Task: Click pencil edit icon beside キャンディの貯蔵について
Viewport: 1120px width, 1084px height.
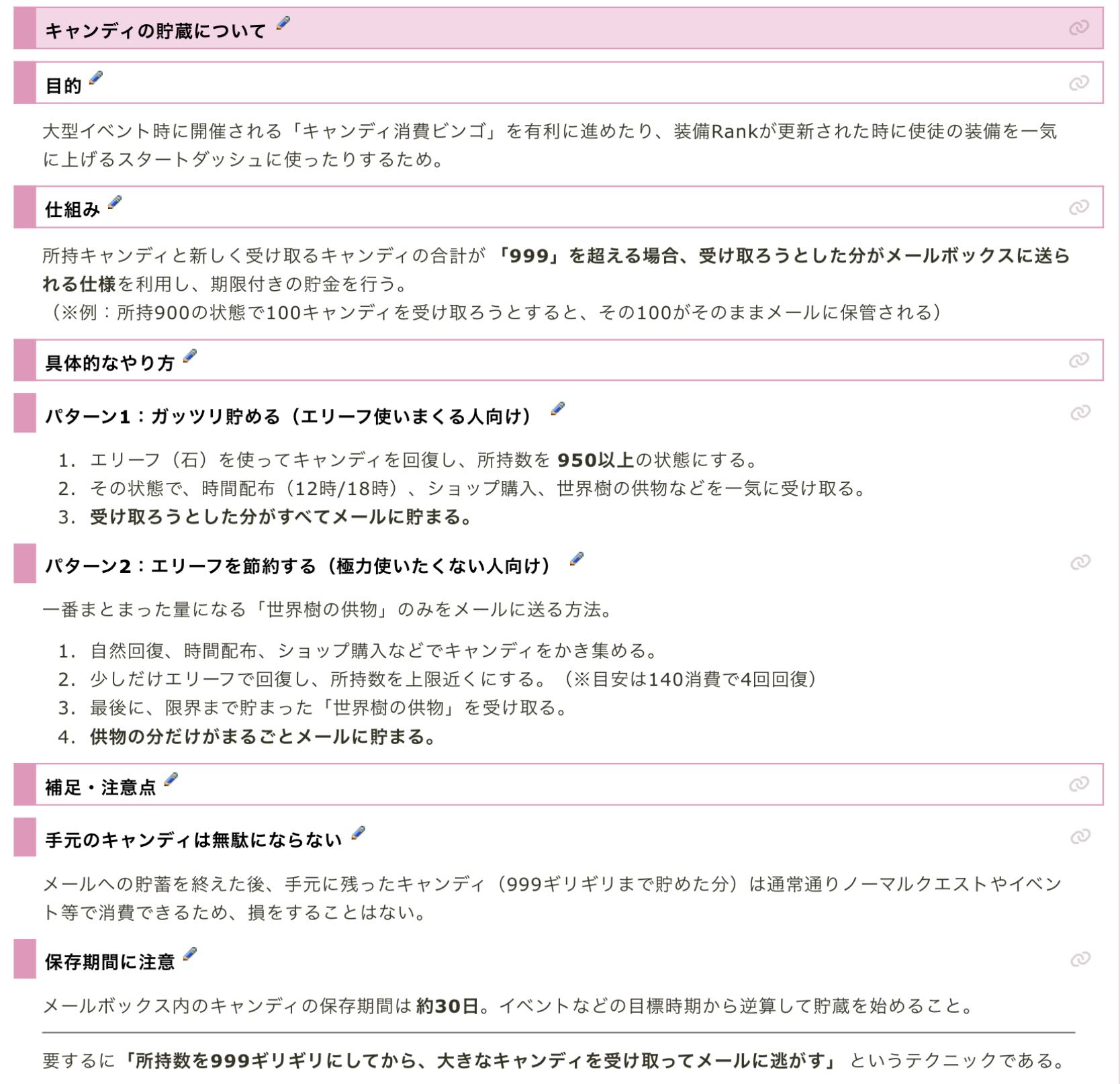Action: point(283,24)
